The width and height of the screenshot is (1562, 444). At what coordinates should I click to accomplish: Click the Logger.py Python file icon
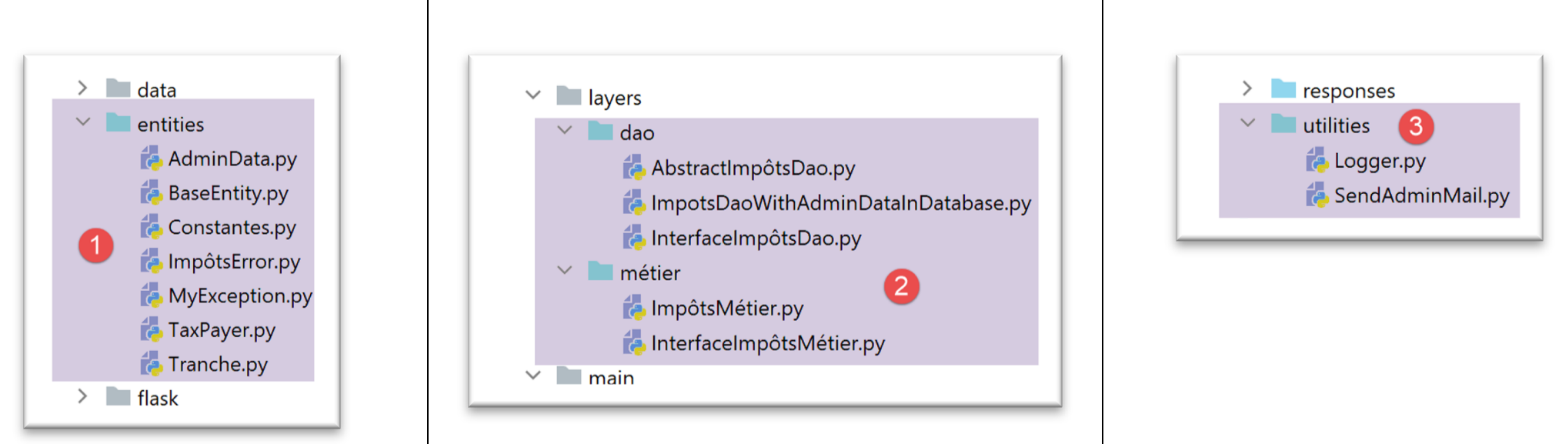click(x=1317, y=161)
